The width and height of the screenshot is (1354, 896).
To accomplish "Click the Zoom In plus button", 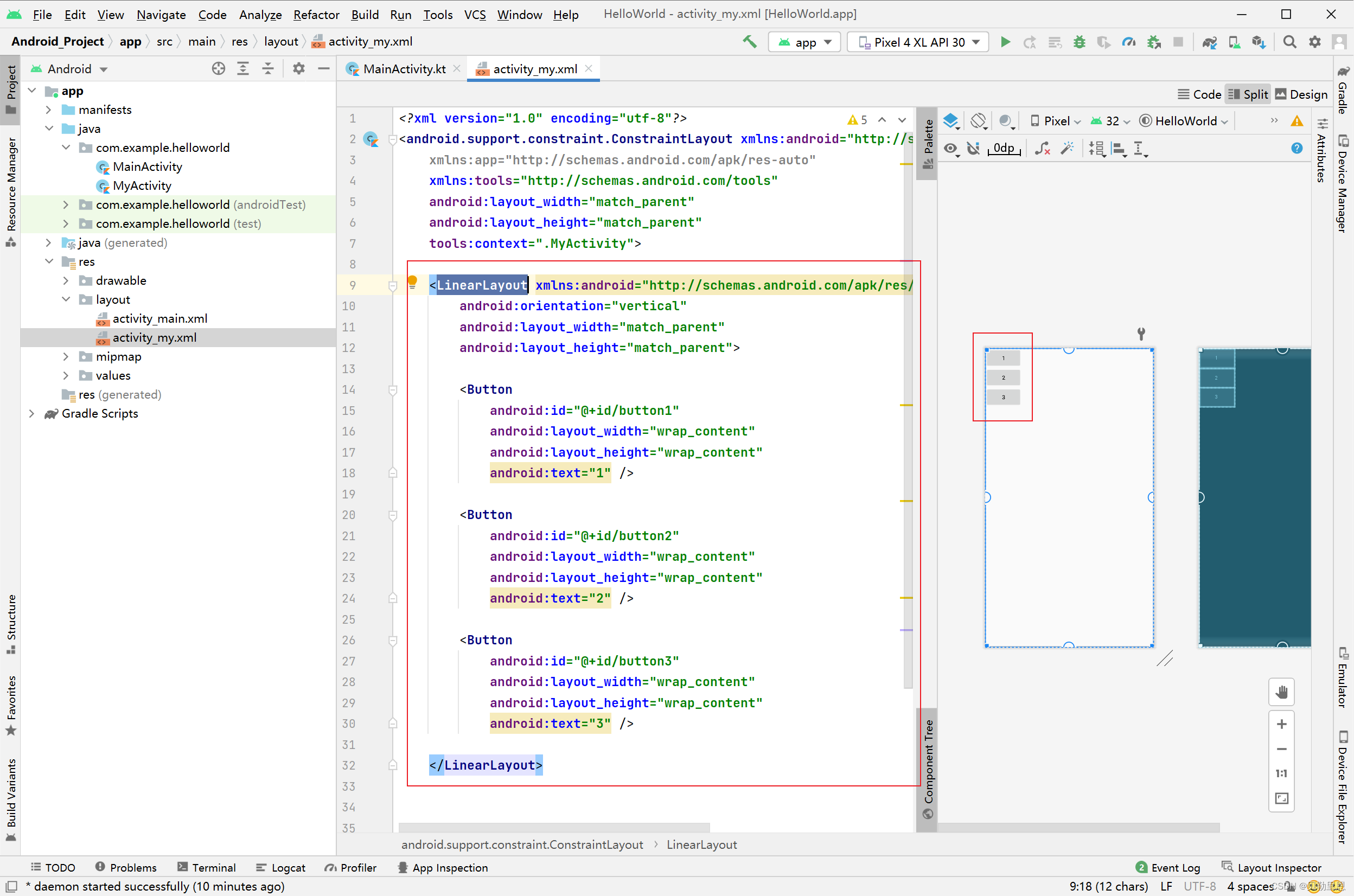I will [1281, 724].
